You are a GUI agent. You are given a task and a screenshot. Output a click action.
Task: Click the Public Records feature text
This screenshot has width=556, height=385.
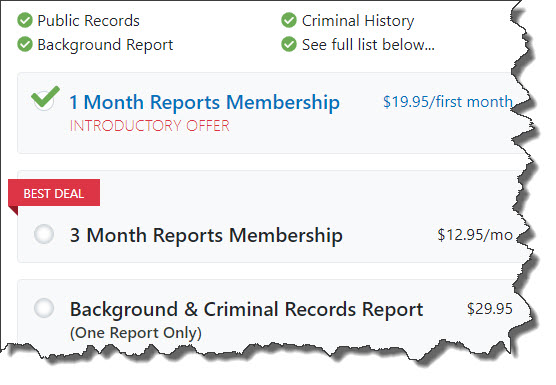(x=88, y=21)
